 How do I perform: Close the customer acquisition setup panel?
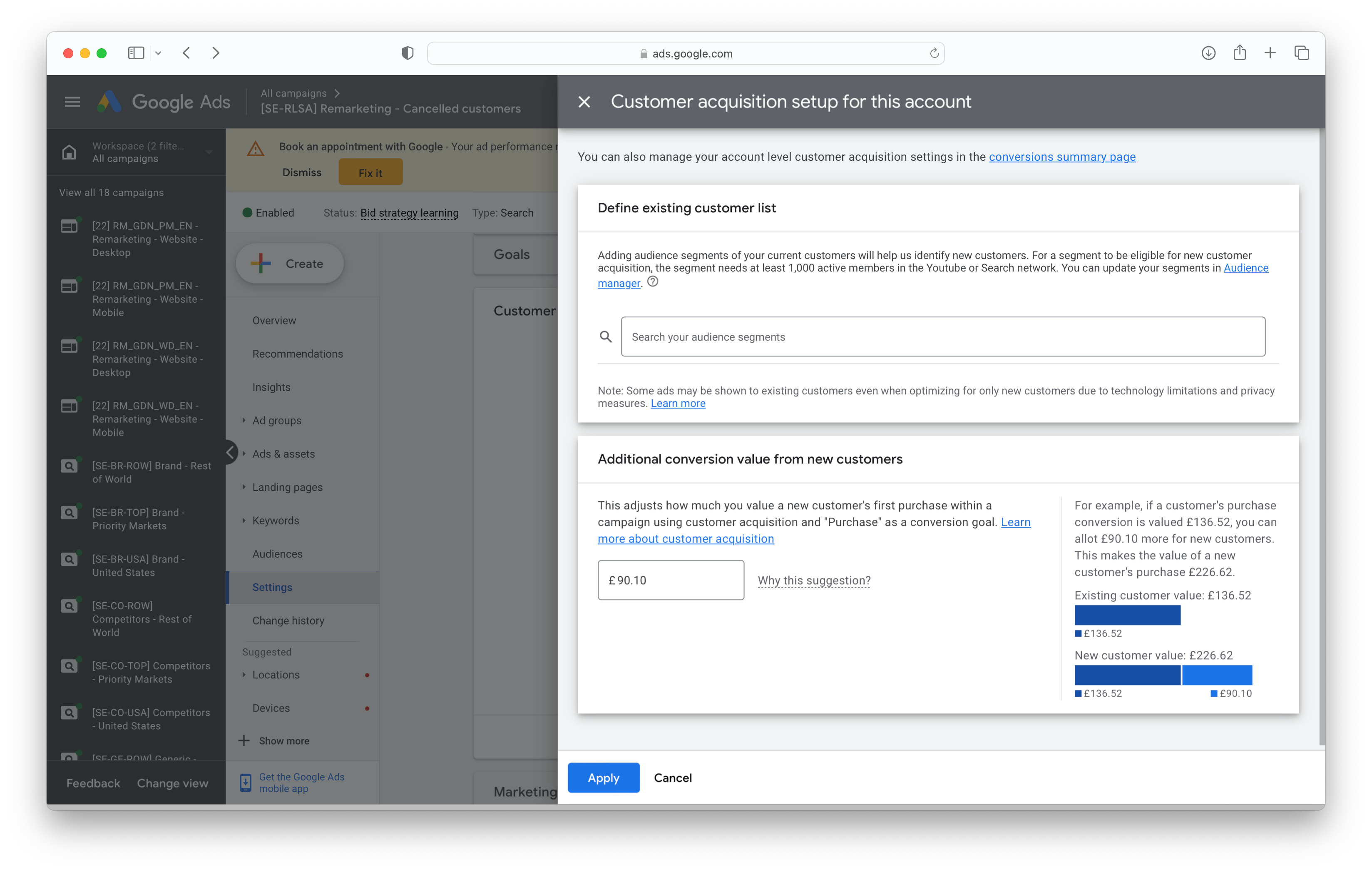point(584,102)
